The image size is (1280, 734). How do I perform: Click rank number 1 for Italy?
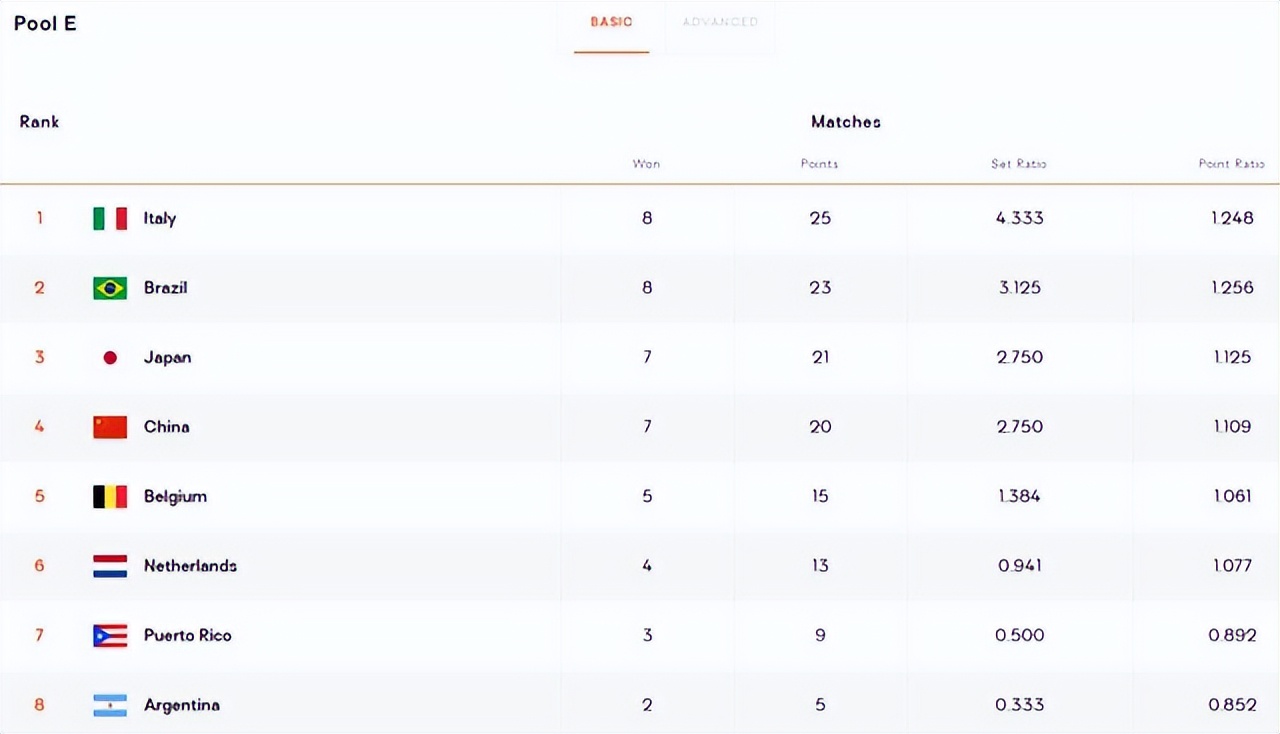coord(40,218)
